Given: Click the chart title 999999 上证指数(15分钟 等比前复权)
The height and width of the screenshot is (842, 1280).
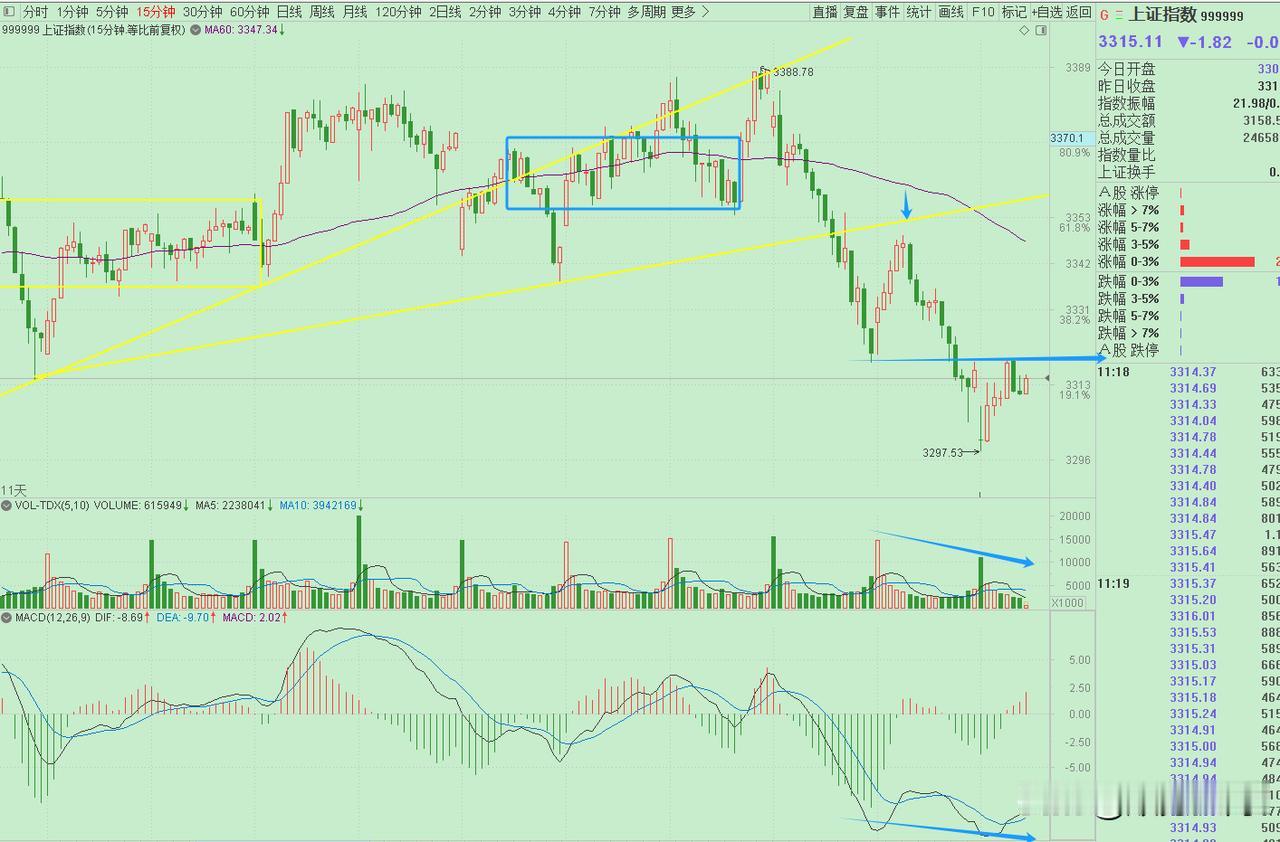Looking at the screenshot, I should click(93, 30).
